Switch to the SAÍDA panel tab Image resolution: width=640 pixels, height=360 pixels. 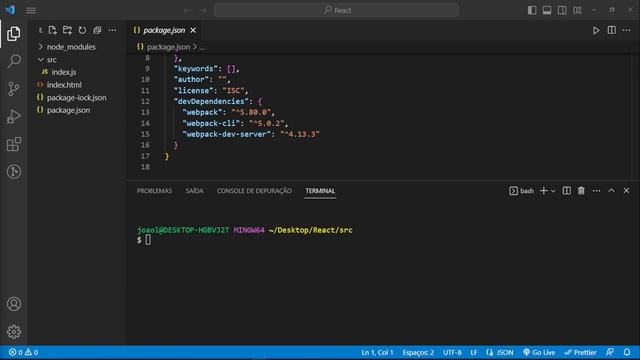point(194,191)
